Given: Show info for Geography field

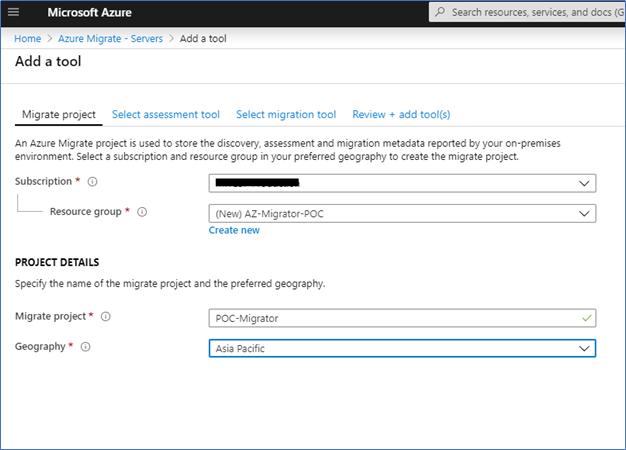Looking at the screenshot, I should (85, 347).
